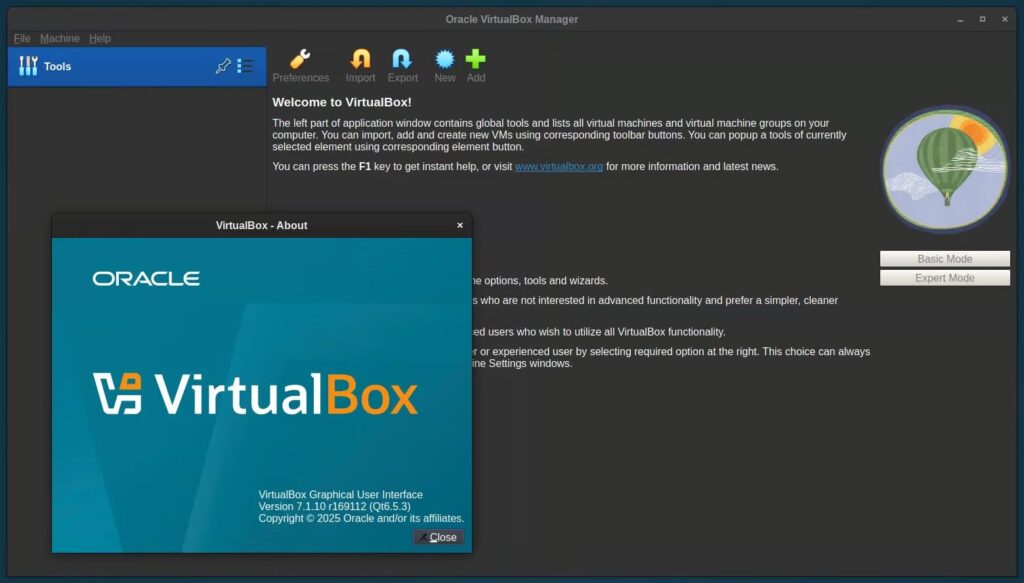Click the Export appliance toolbar icon

click(x=402, y=62)
